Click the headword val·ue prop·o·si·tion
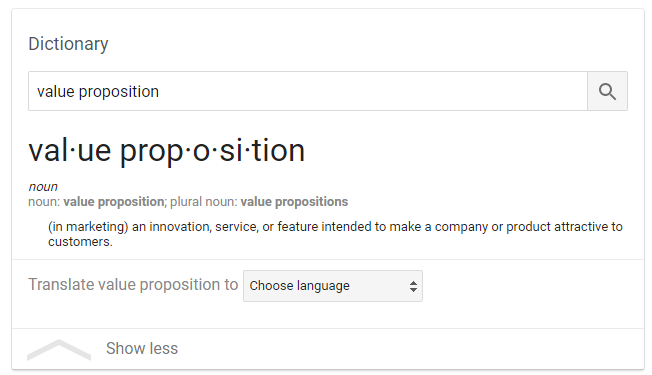The height and width of the screenshot is (375, 652). [x=166, y=150]
